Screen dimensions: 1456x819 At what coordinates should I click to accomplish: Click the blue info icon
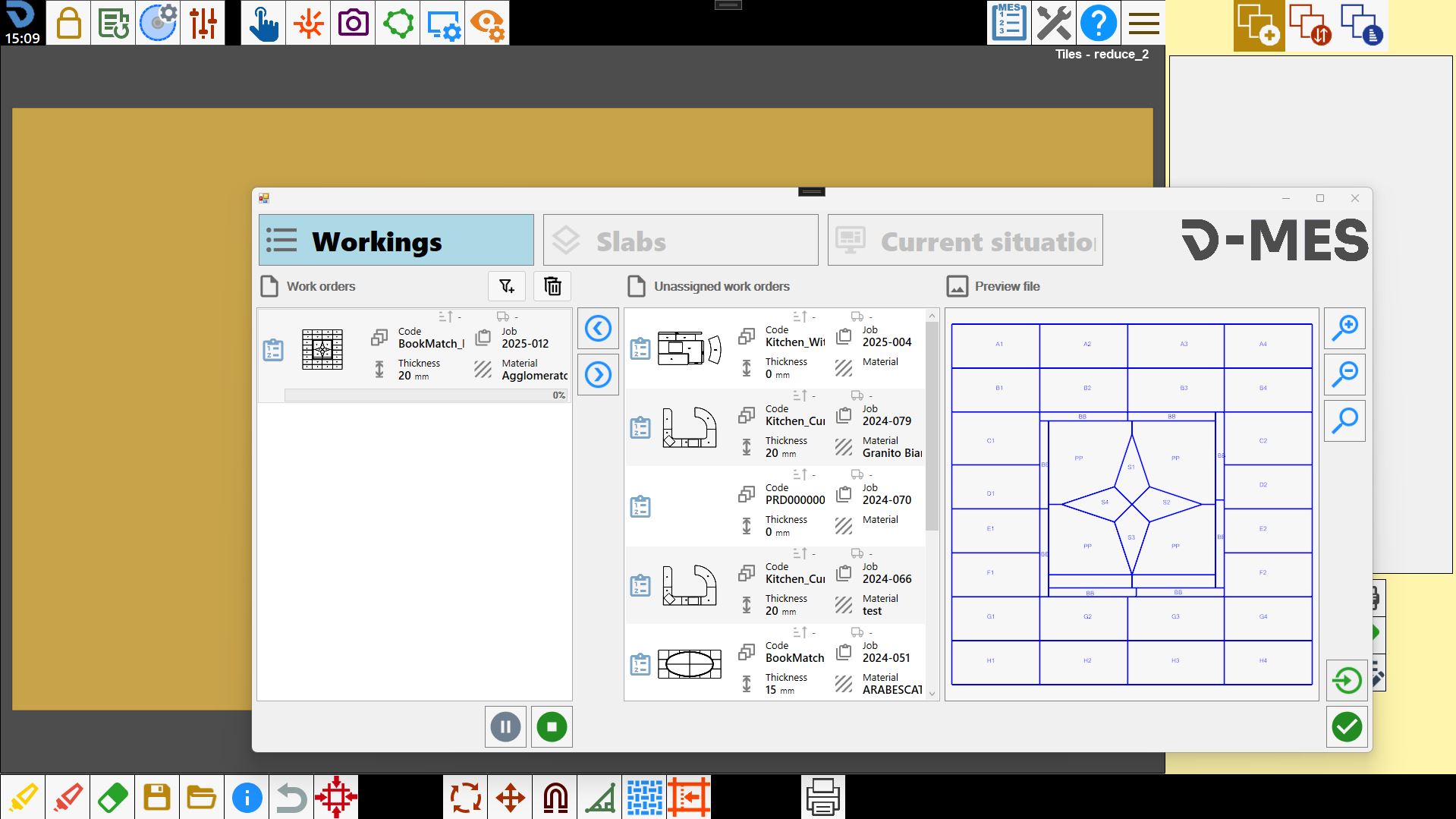[247, 797]
